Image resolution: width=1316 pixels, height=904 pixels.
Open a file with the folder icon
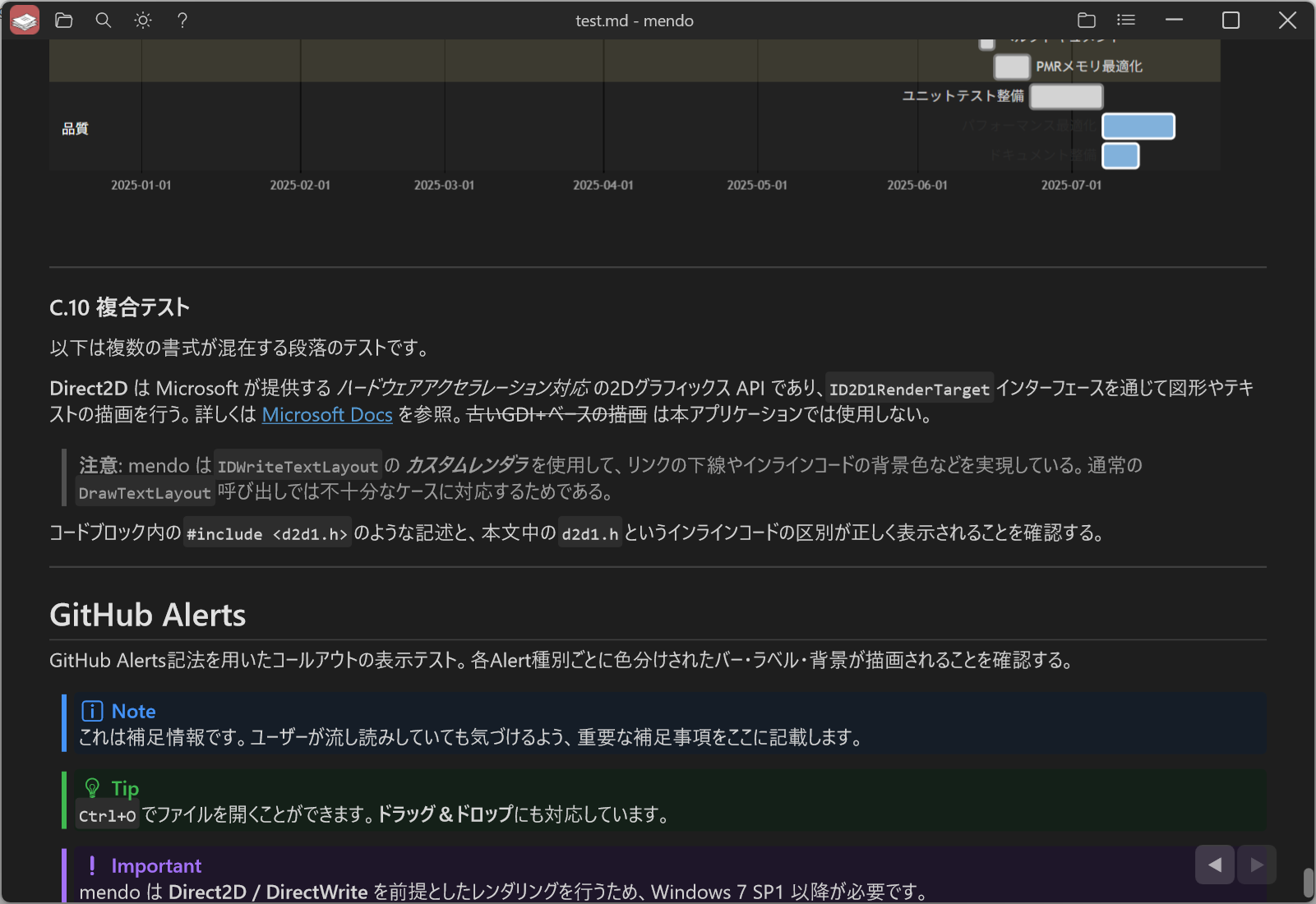click(64, 21)
